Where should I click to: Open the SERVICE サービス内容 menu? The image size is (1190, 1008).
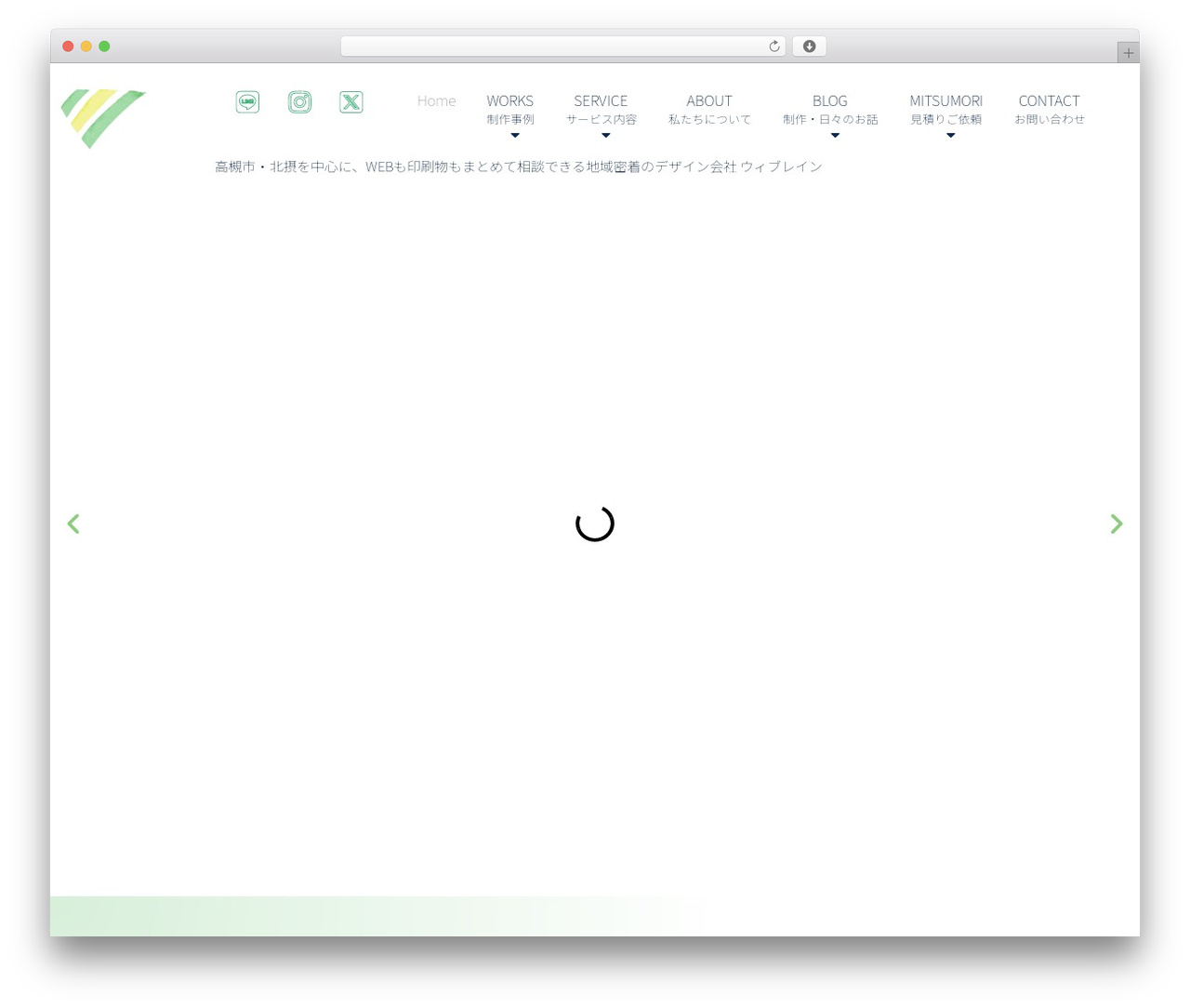pyautogui.click(x=602, y=109)
